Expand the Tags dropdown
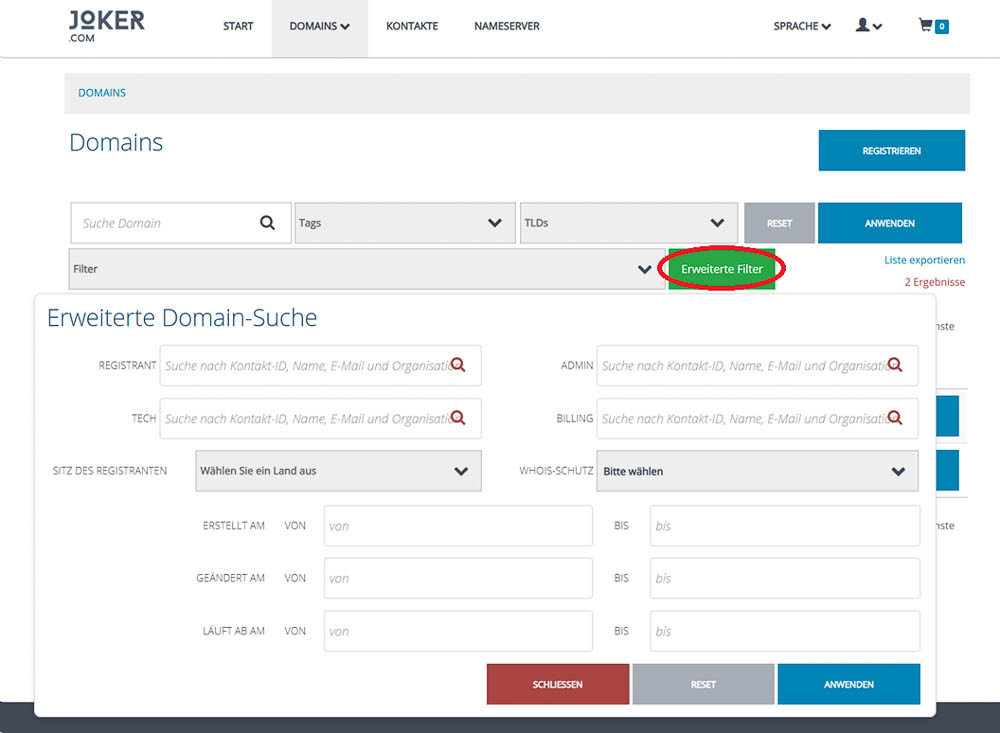The width and height of the screenshot is (1000, 733). [405, 223]
